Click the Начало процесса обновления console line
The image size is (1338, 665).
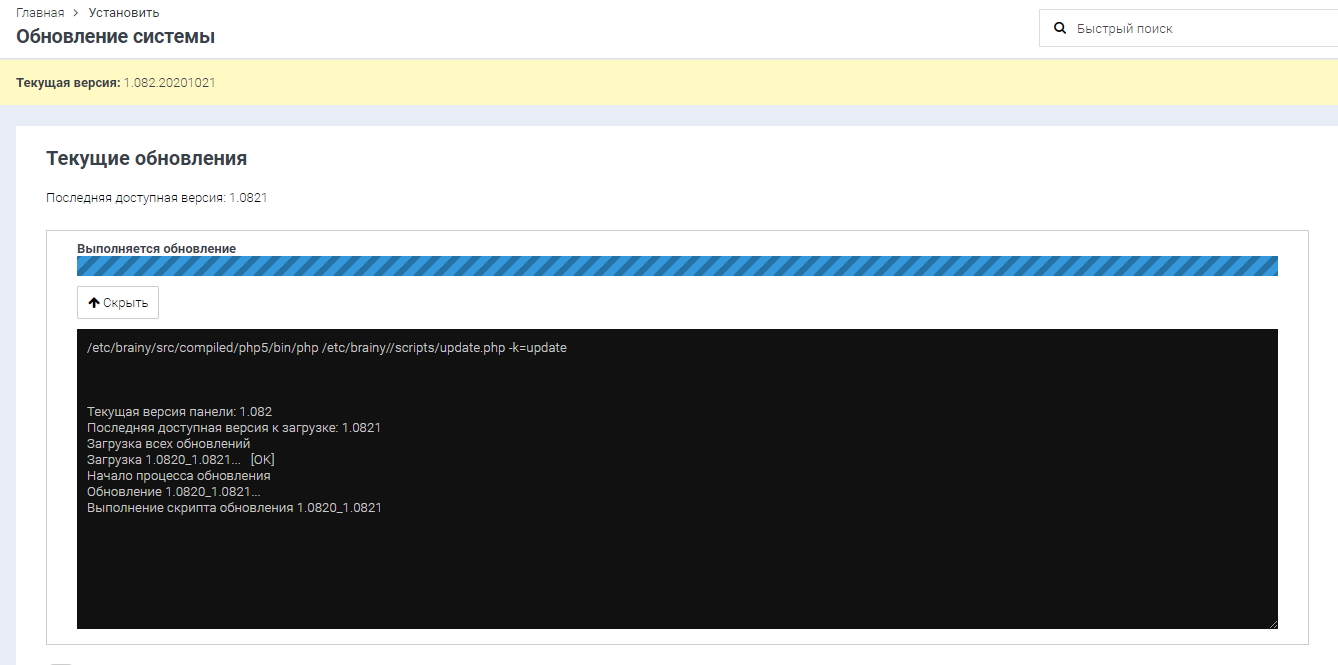pyautogui.click(x=178, y=475)
